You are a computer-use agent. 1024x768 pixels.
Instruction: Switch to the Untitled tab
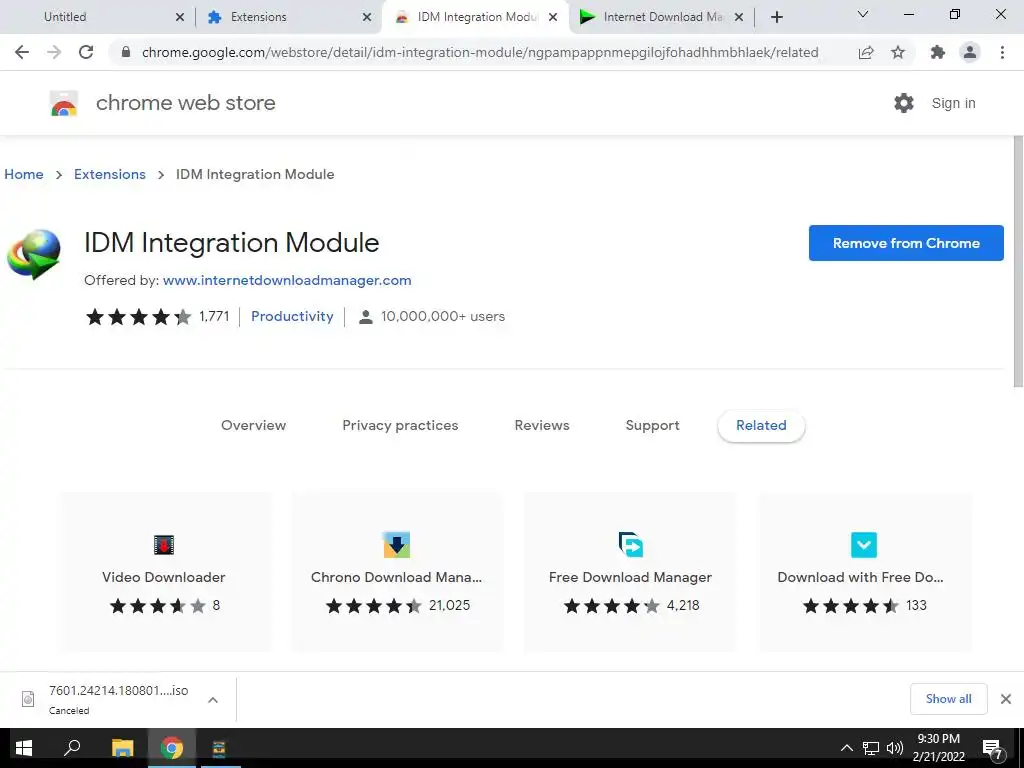[x=65, y=17]
